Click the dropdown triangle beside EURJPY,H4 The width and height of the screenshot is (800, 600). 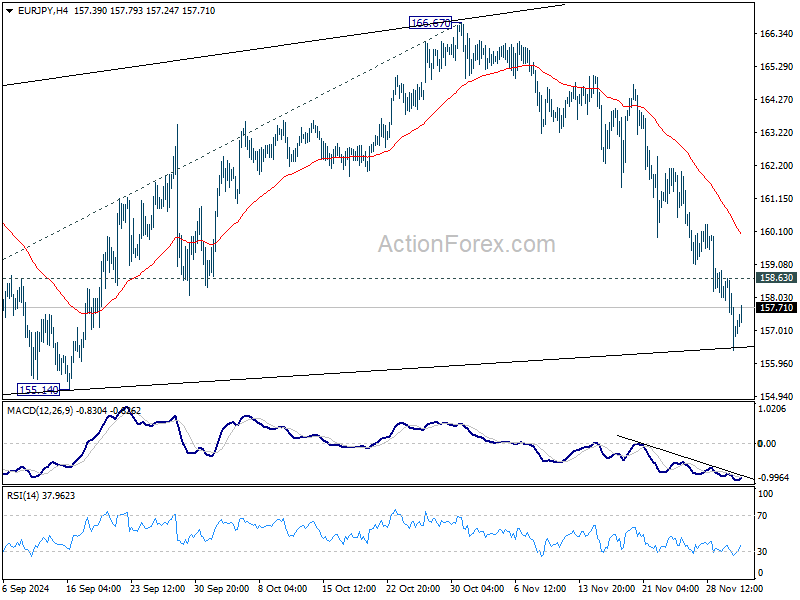10,11
